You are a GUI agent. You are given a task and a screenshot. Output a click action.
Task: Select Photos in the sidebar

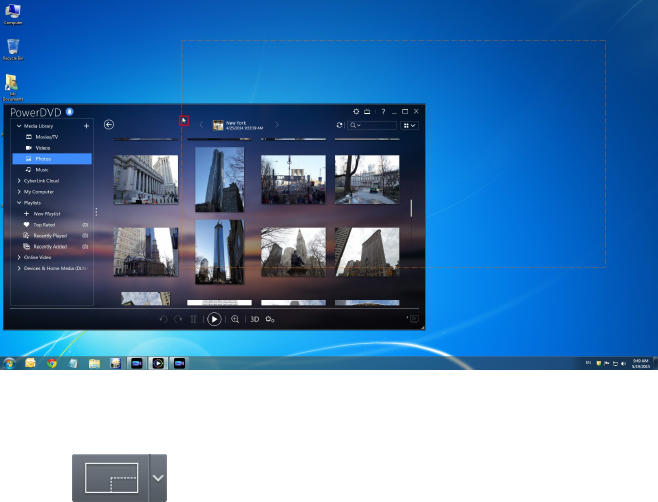click(52, 159)
